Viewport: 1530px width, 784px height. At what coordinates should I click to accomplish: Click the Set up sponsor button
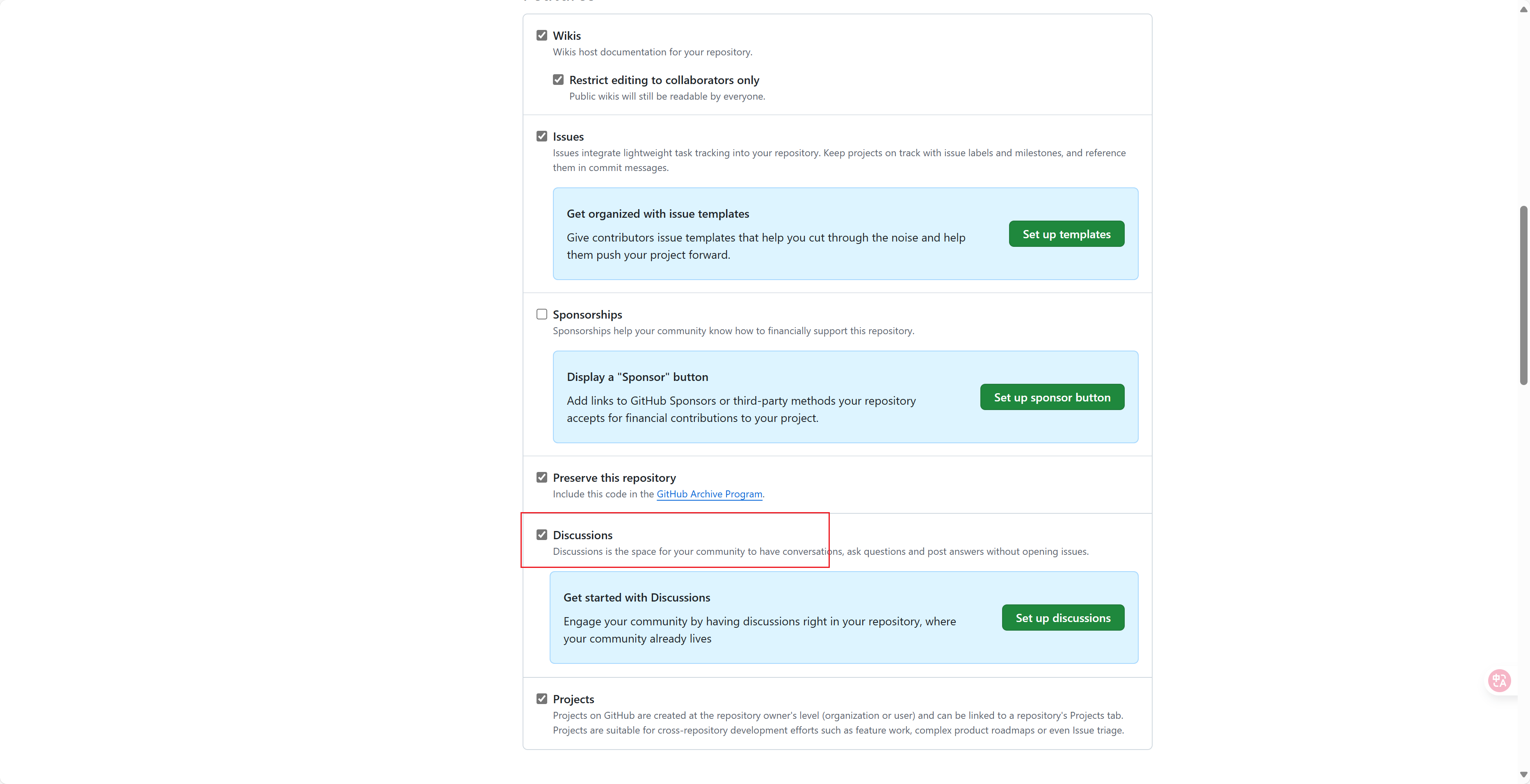coord(1052,397)
